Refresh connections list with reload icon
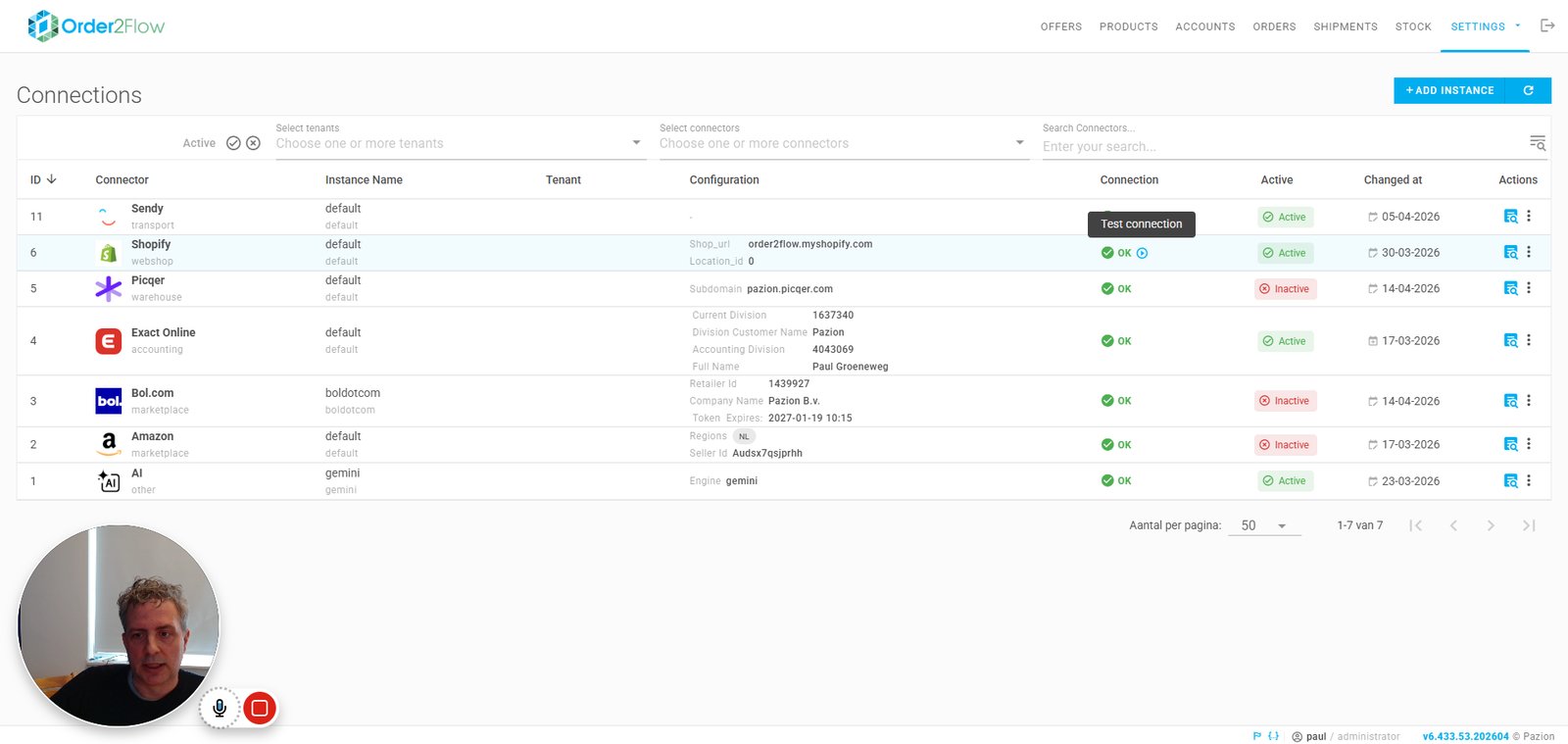 1528,90
